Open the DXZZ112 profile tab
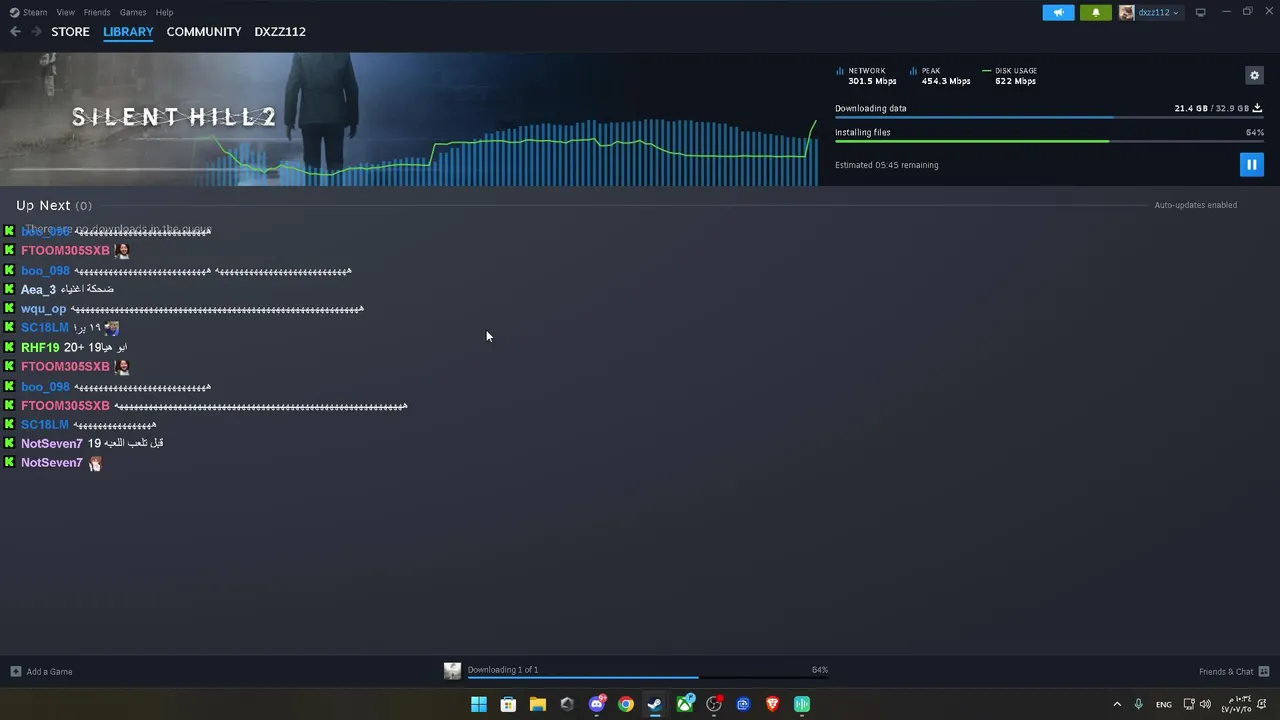The width and height of the screenshot is (1280, 720). tap(280, 32)
